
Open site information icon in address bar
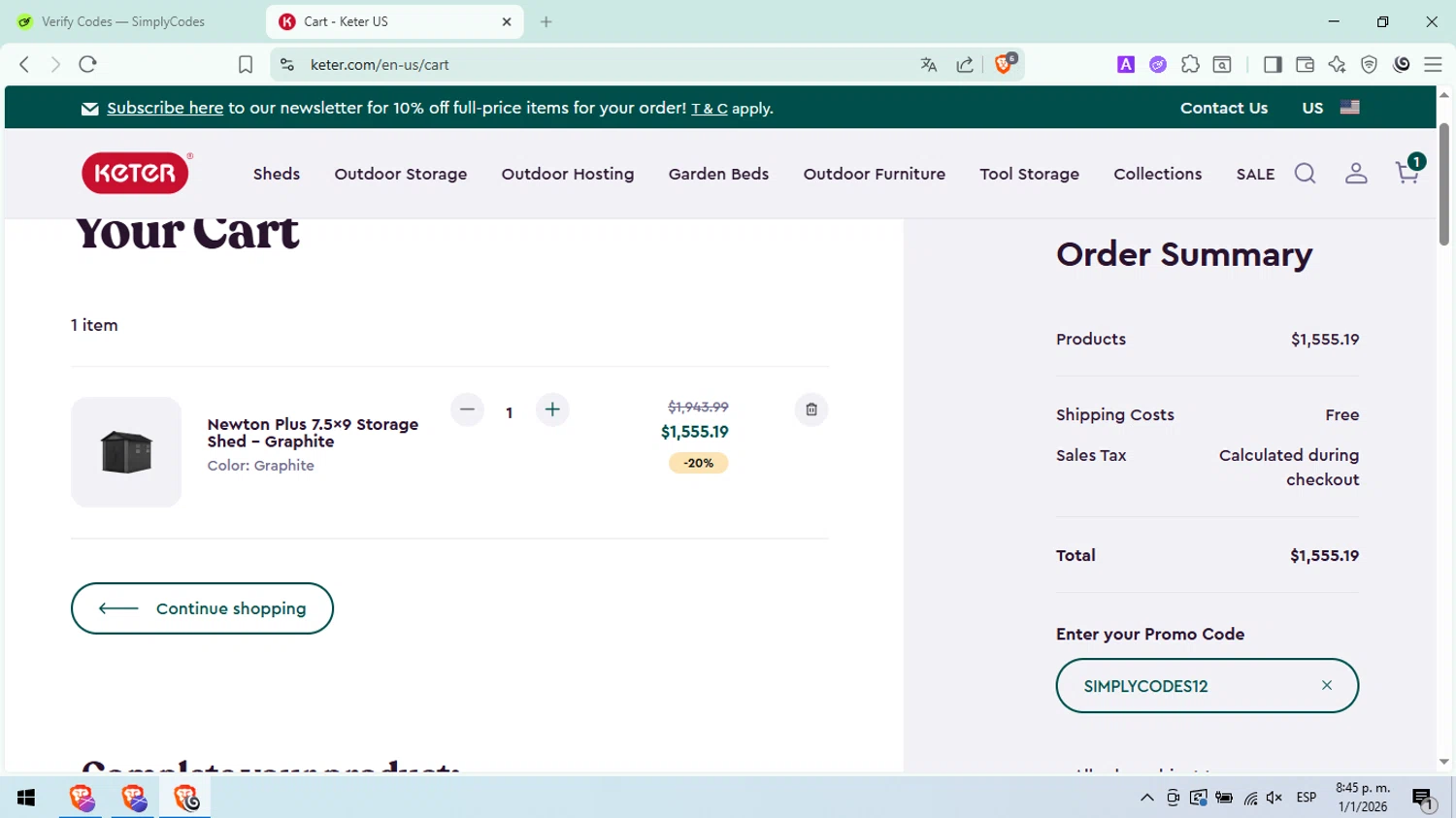pyautogui.click(x=286, y=64)
